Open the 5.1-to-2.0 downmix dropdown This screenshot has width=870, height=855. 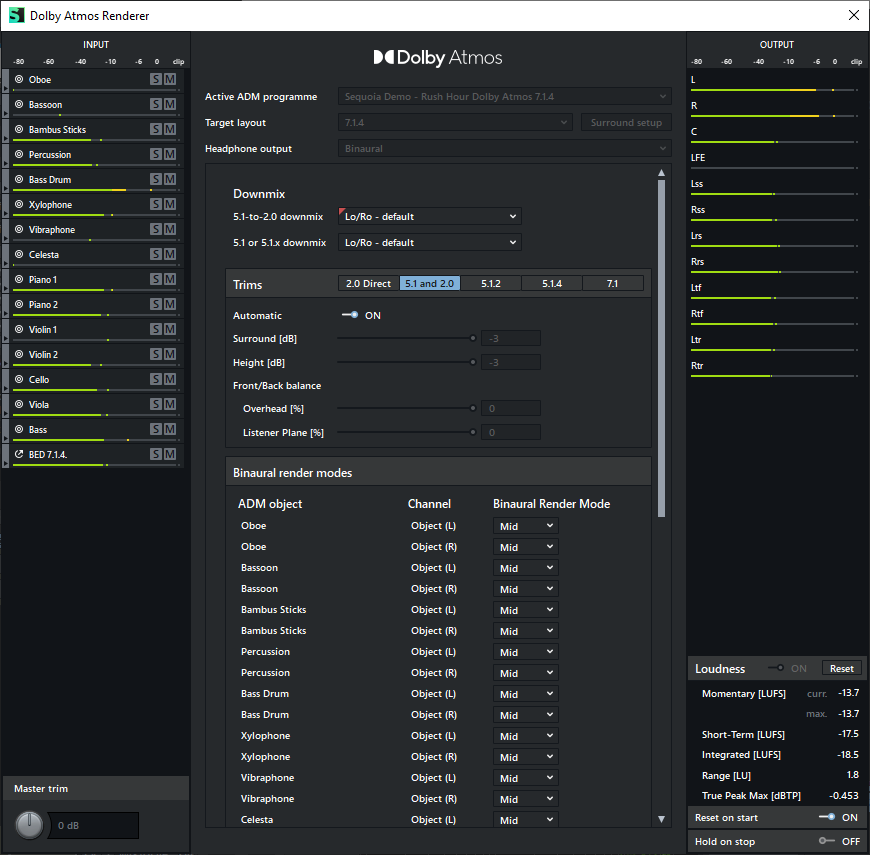(429, 216)
